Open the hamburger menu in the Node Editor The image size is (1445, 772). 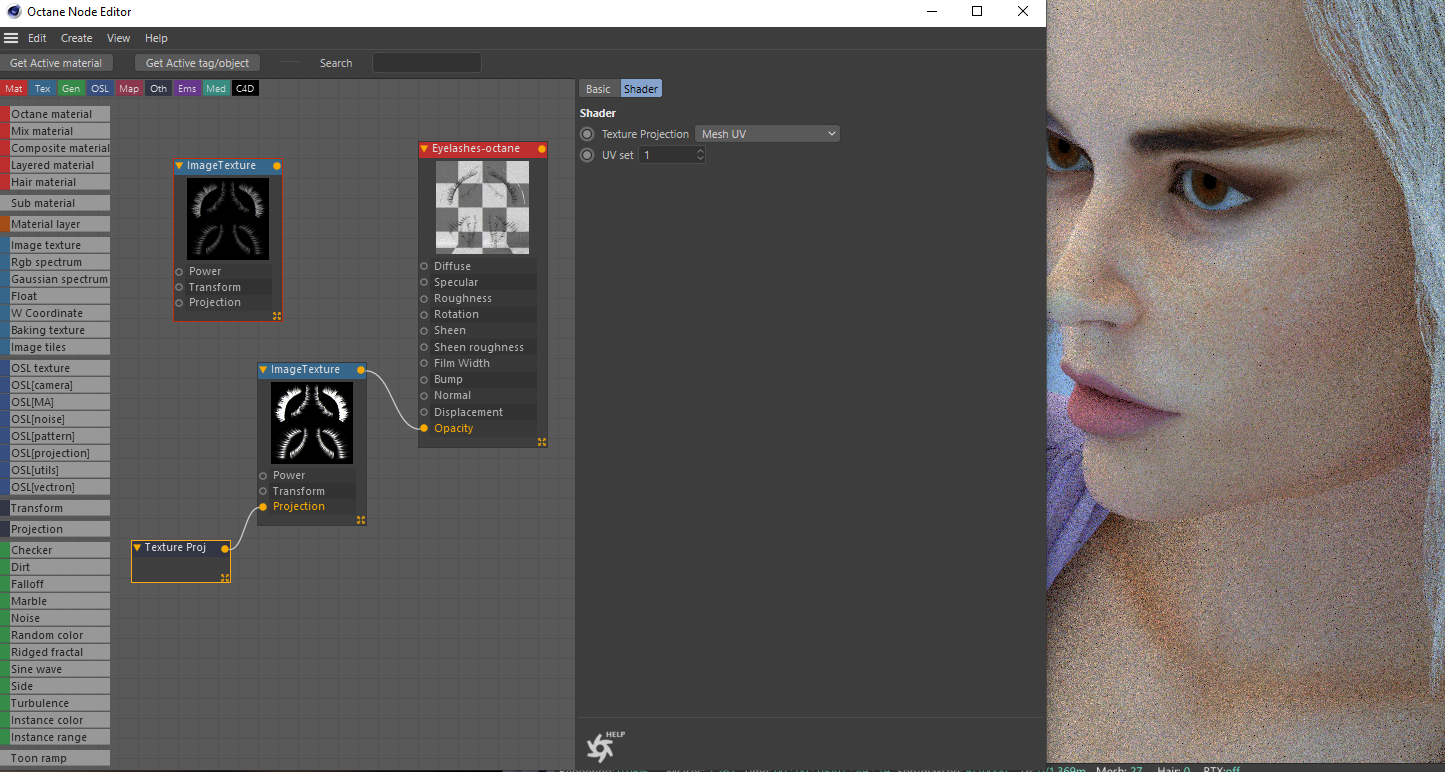11,38
